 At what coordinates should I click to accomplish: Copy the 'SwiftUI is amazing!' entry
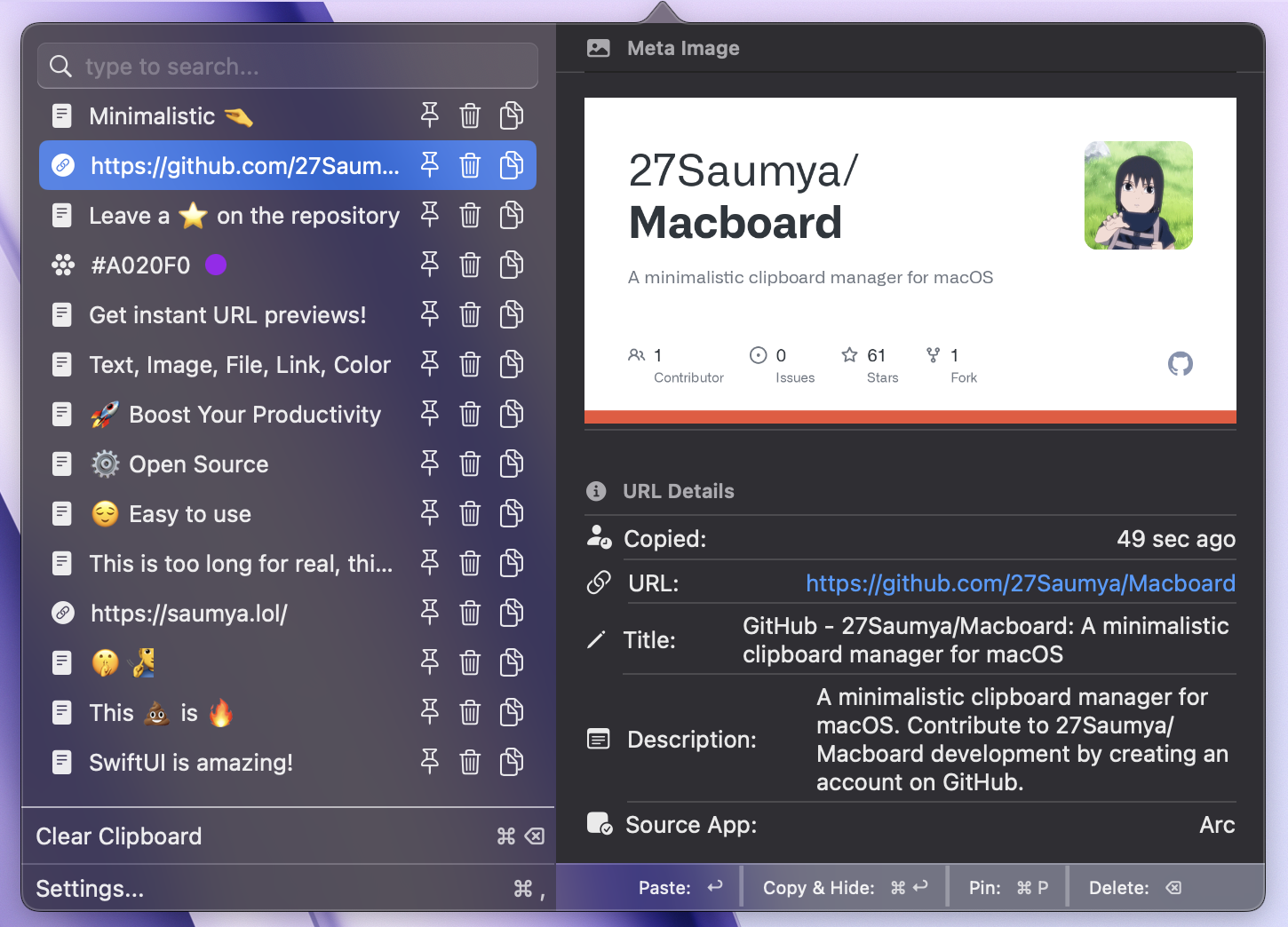(512, 762)
